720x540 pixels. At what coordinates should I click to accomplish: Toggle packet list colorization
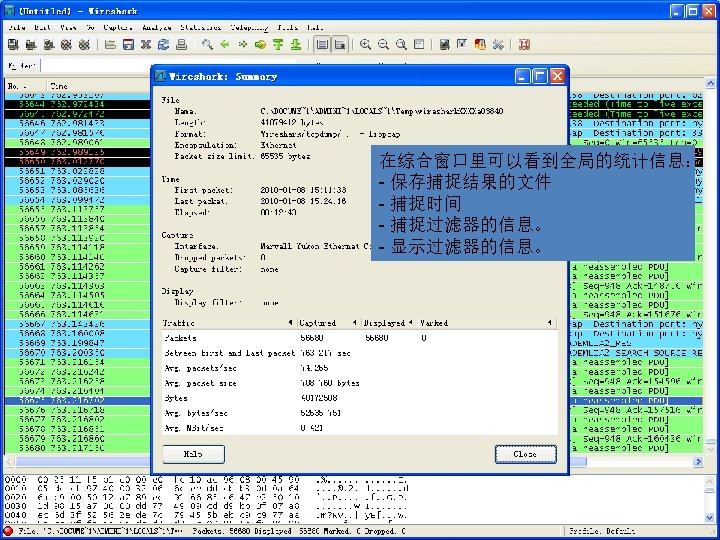tap(322, 44)
